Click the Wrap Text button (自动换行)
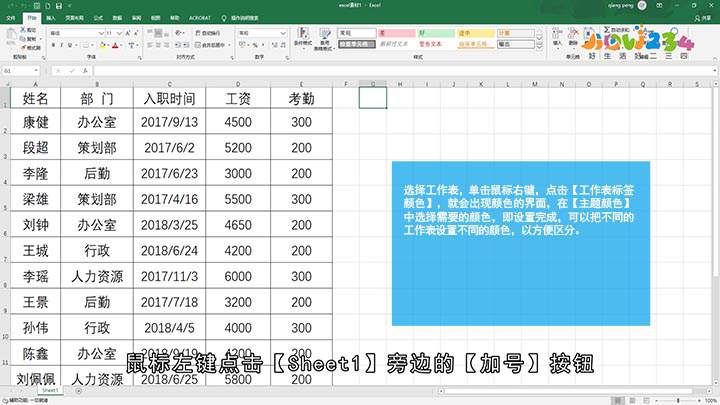This screenshot has height=405, width=720. point(208,33)
